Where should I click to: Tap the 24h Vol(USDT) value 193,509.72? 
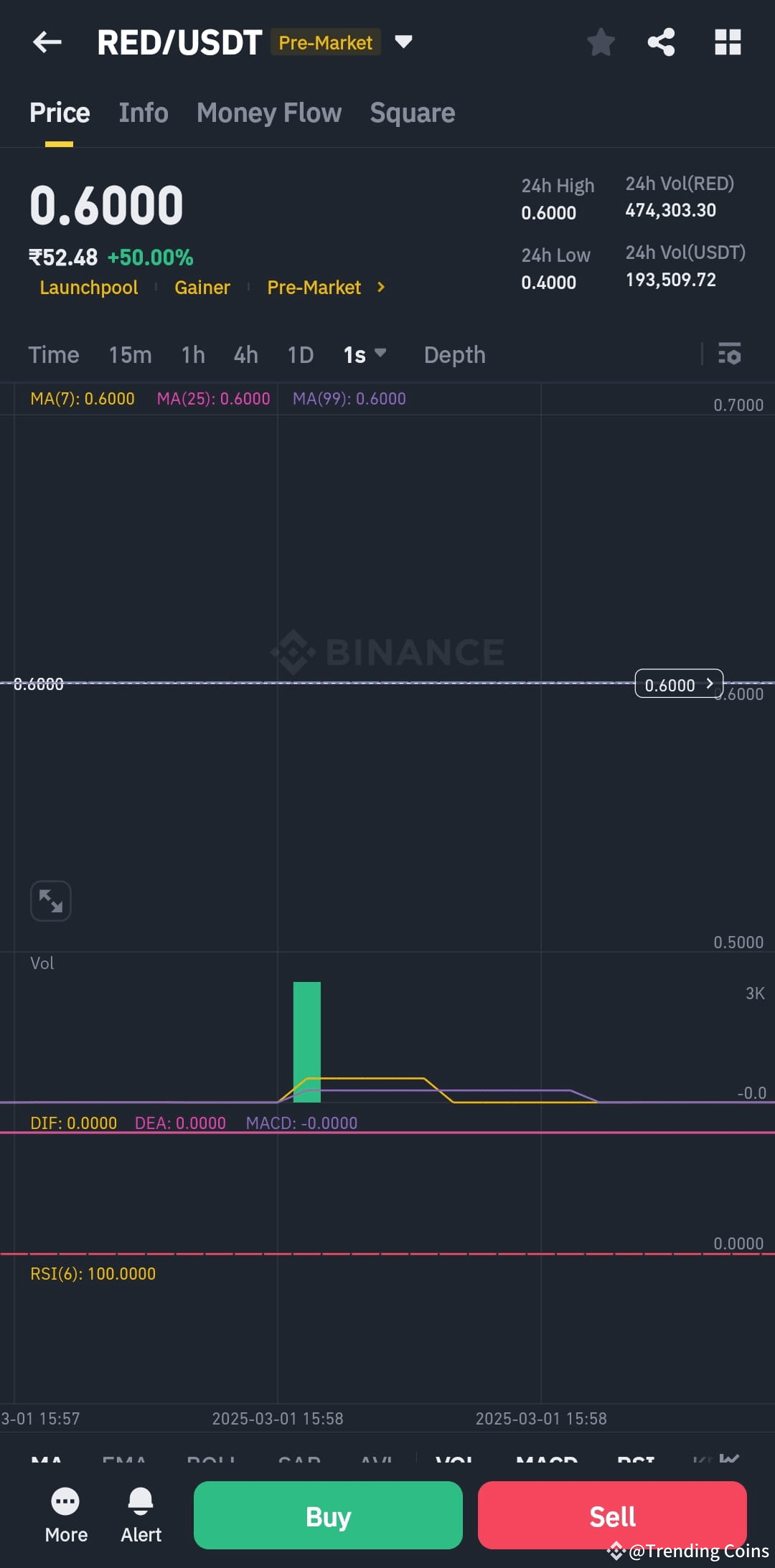tap(671, 280)
